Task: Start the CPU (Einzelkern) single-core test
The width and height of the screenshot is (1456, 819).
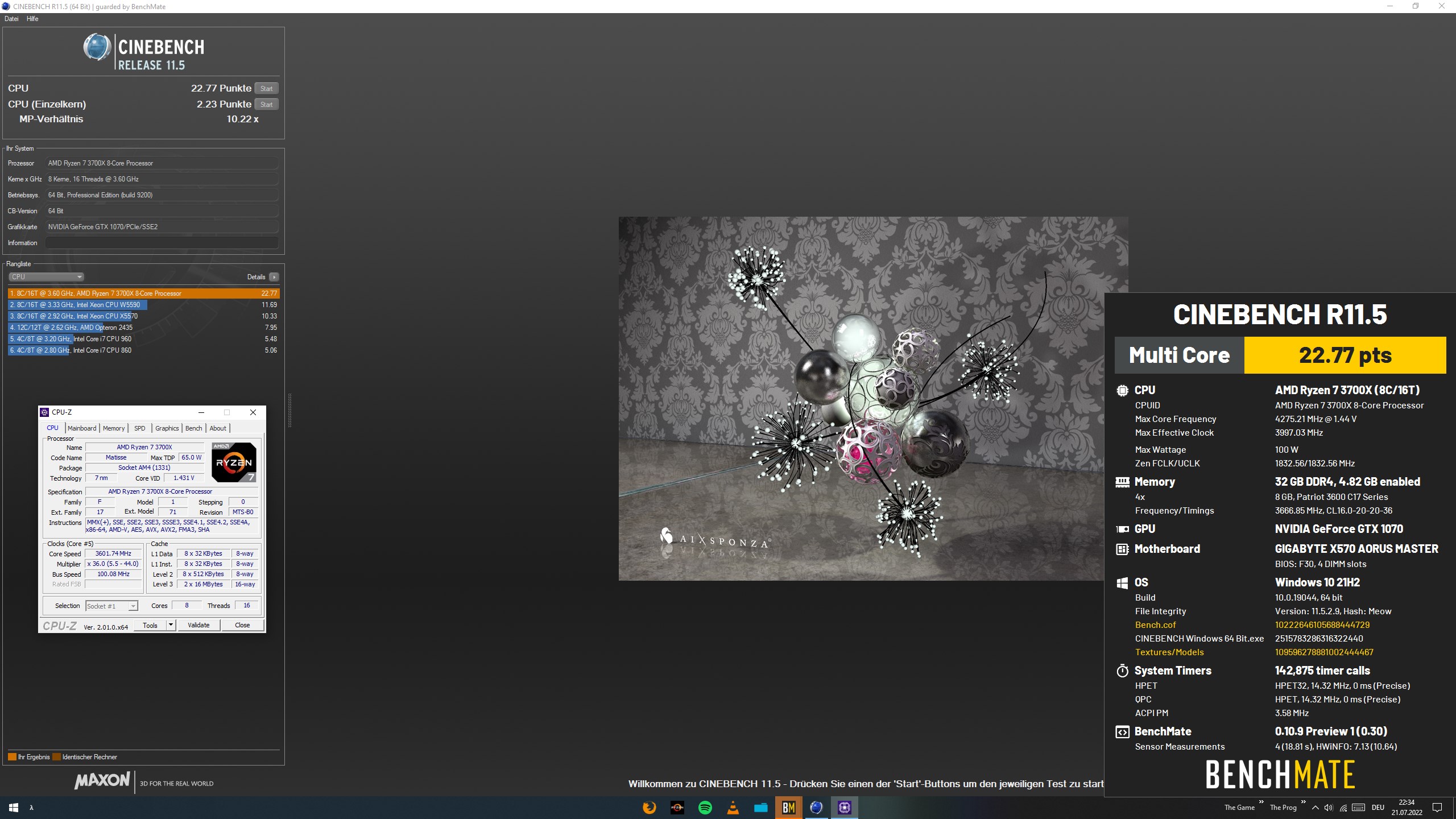Action: tap(266, 104)
